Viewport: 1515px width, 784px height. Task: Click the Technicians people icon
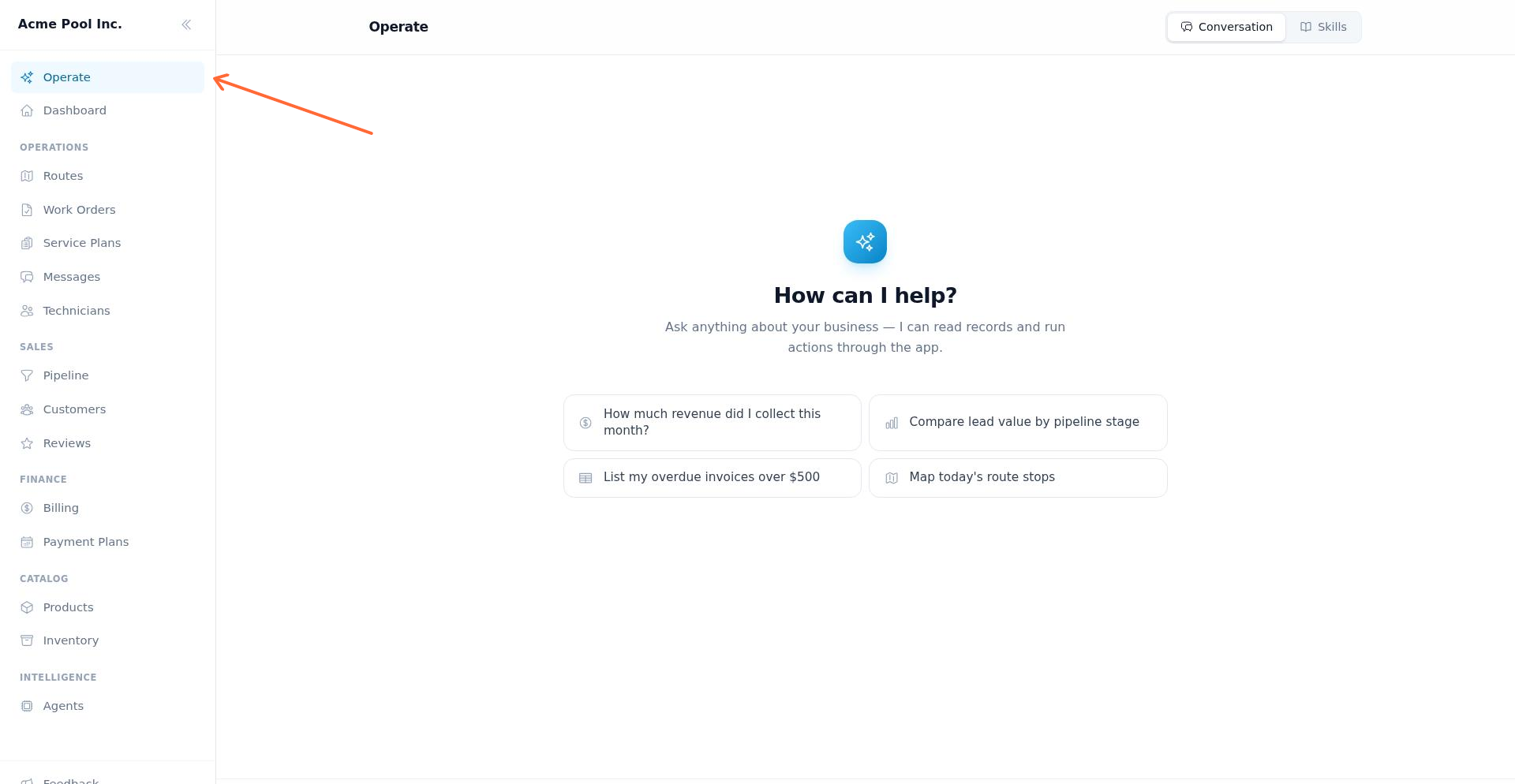click(27, 311)
